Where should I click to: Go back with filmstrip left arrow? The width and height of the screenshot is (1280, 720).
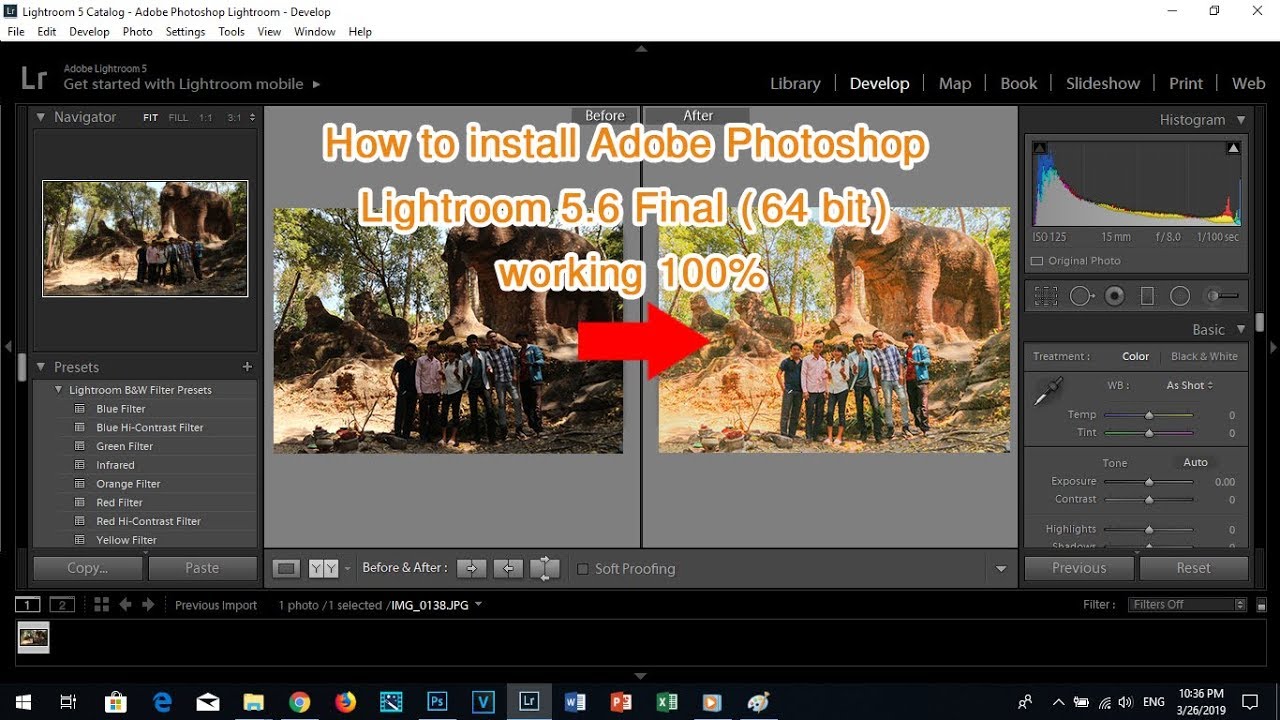tap(126, 604)
